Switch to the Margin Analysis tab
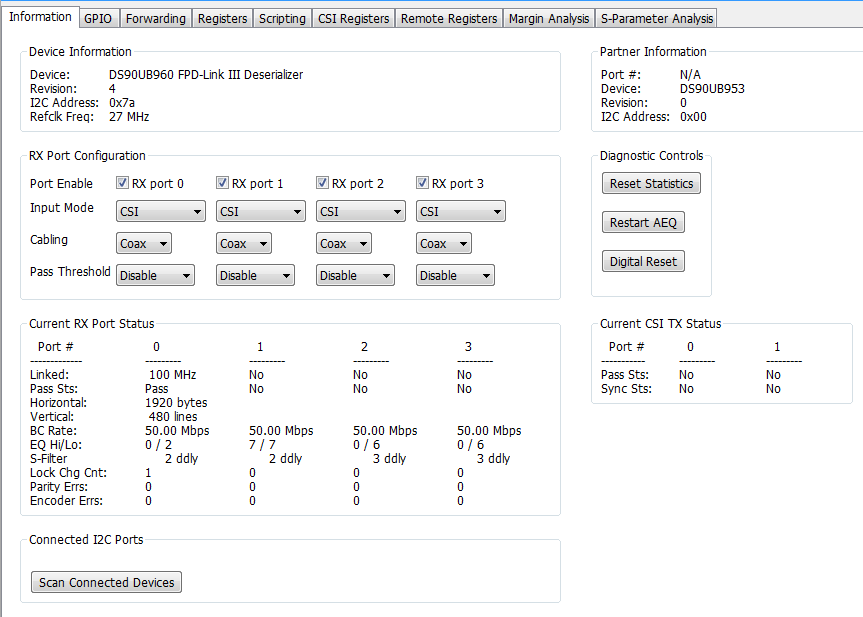863x617 pixels. coord(549,18)
